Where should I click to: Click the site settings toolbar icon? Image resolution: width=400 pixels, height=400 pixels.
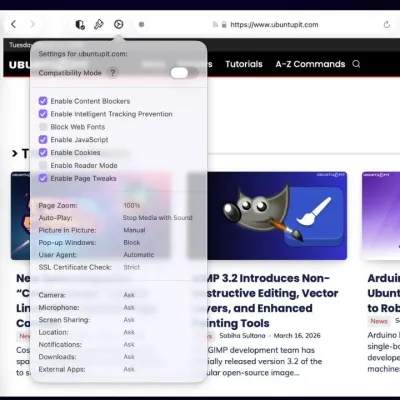coord(118,24)
